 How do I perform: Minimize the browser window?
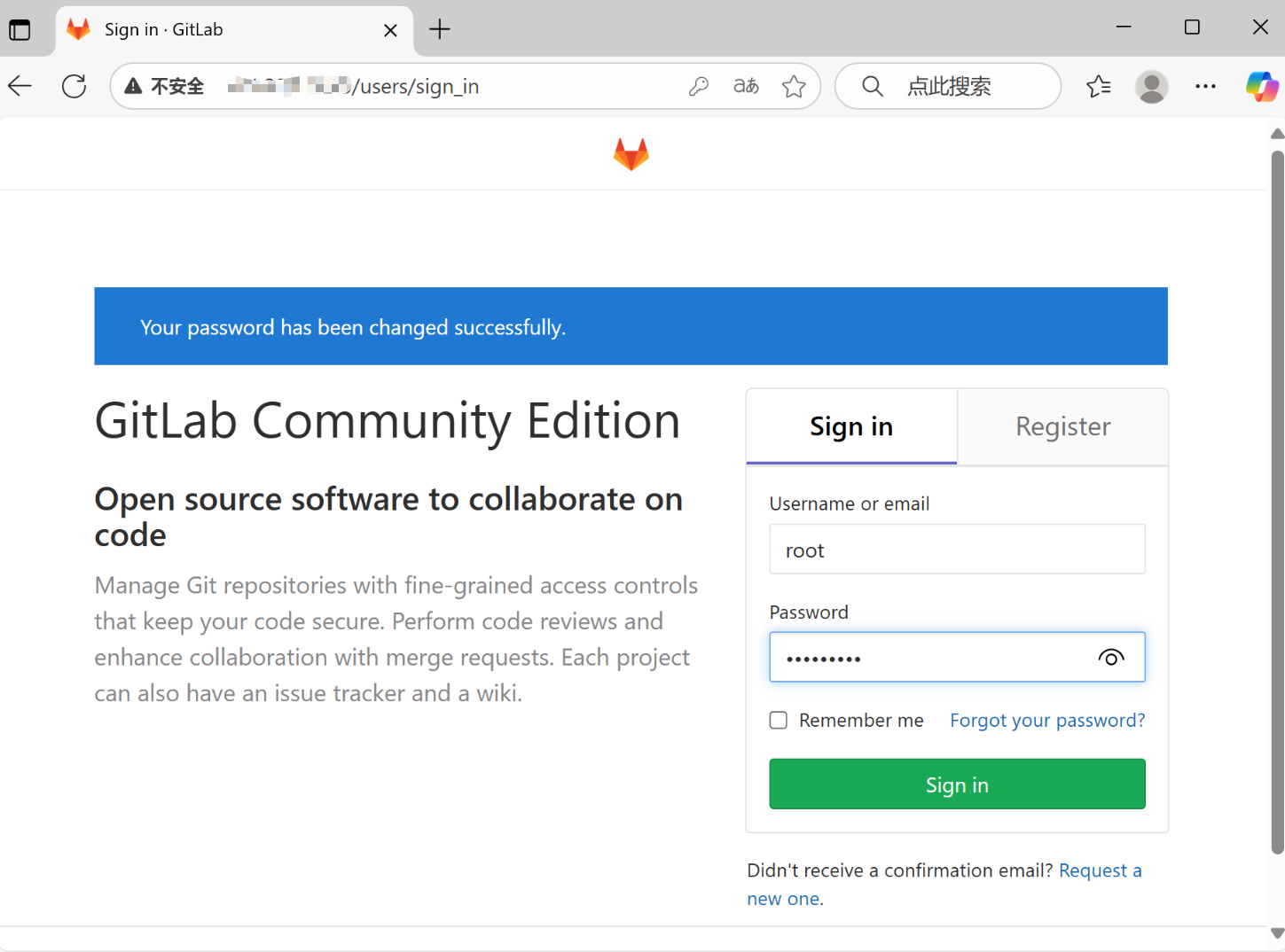pos(1124,27)
